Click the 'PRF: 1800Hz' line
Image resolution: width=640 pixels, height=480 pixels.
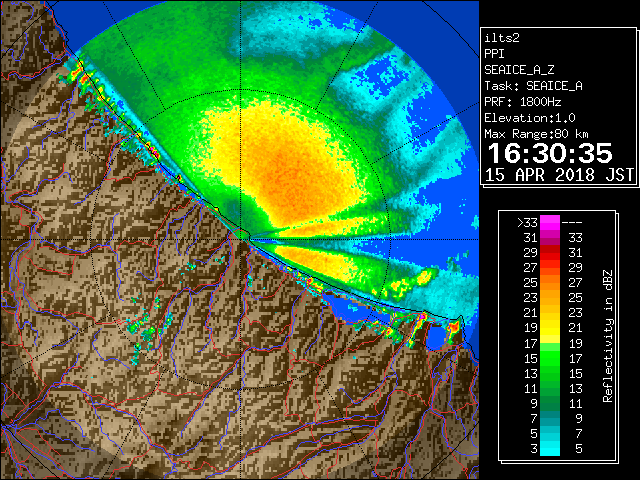[522, 102]
